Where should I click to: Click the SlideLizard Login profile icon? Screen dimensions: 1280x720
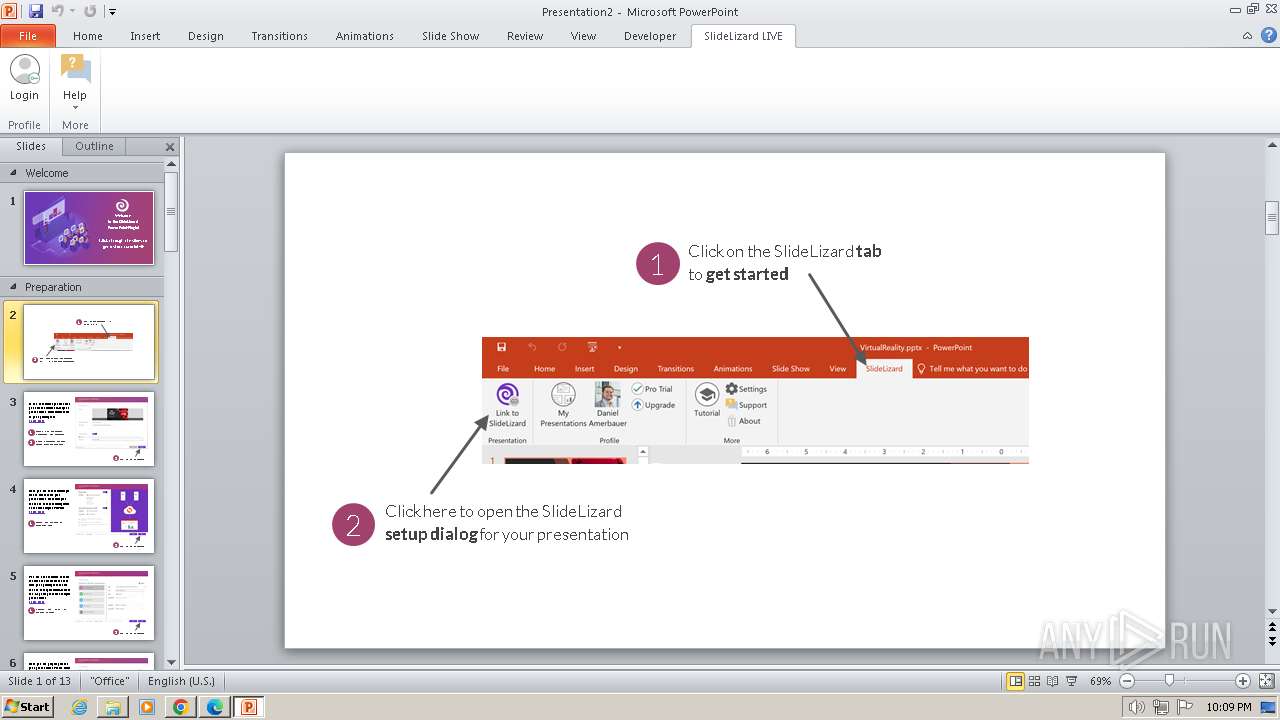tap(24, 78)
